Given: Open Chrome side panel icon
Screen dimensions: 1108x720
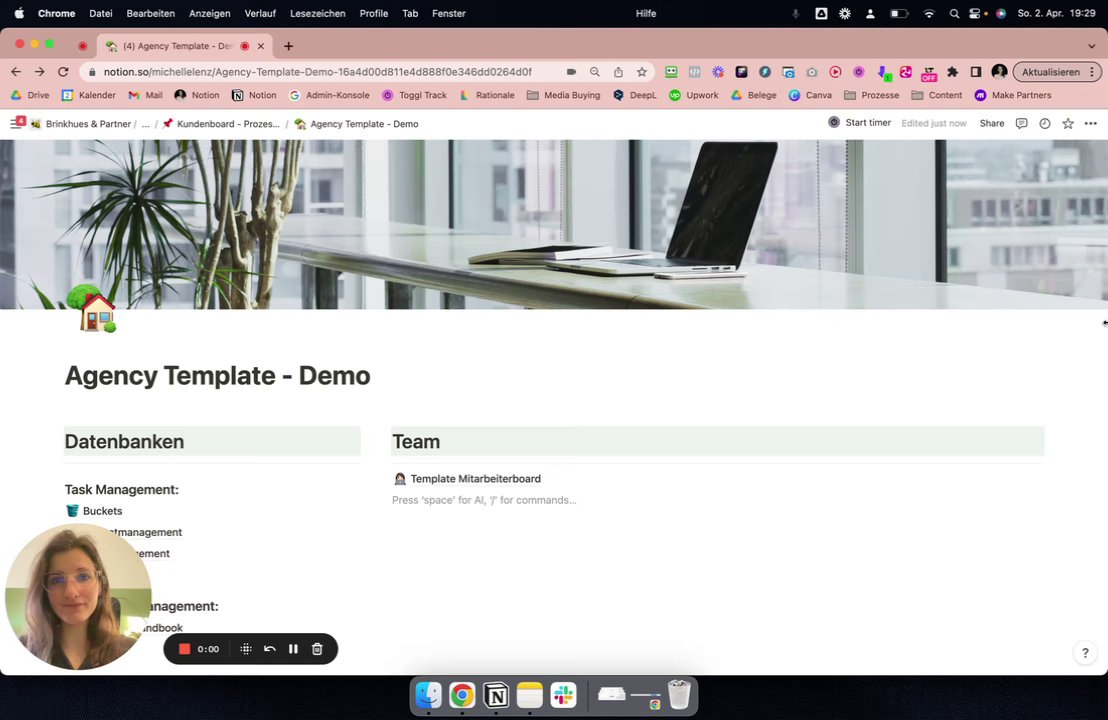Looking at the screenshot, I should point(976,71).
